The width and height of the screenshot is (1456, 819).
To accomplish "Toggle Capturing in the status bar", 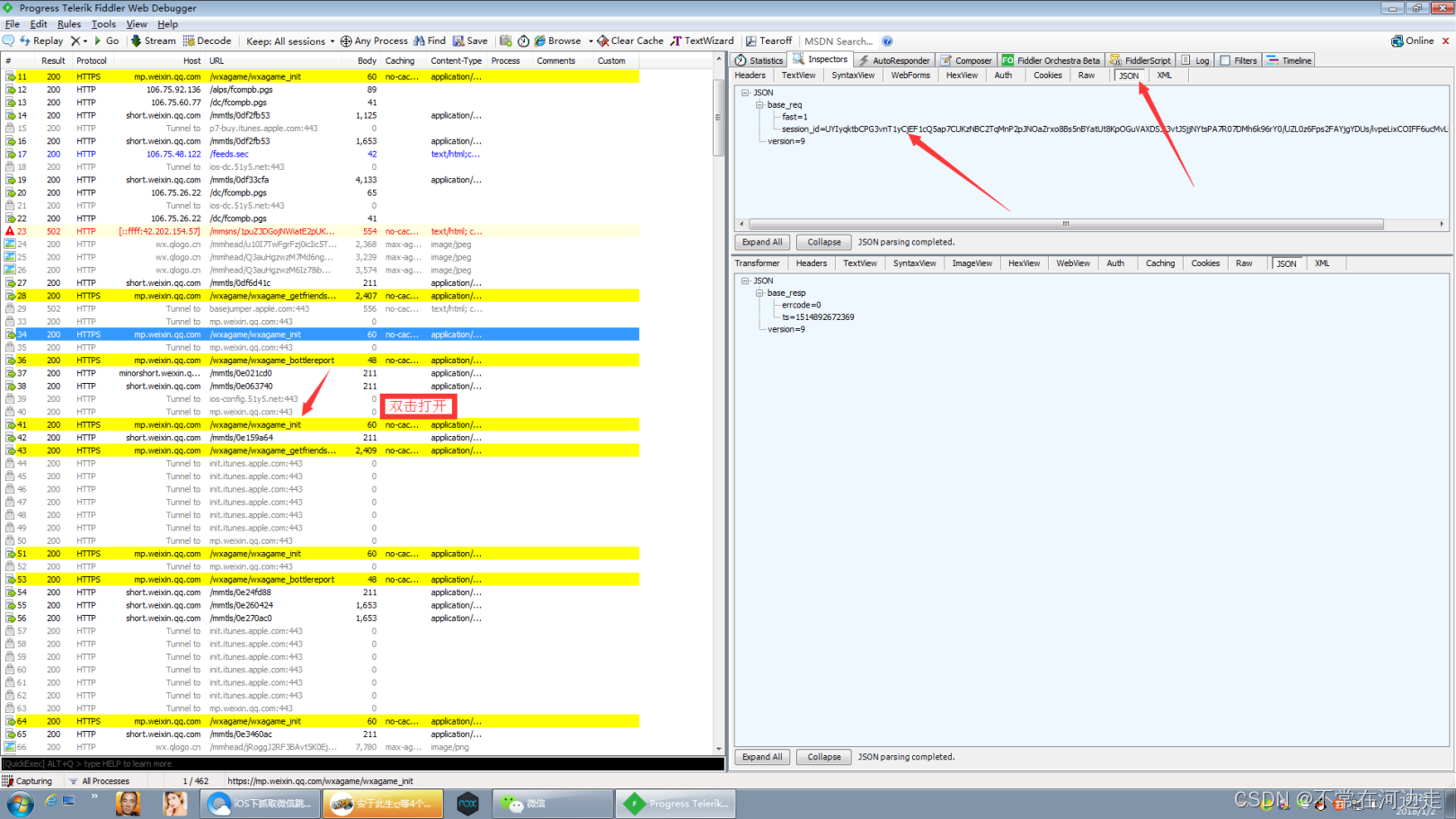I will point(27,781).
